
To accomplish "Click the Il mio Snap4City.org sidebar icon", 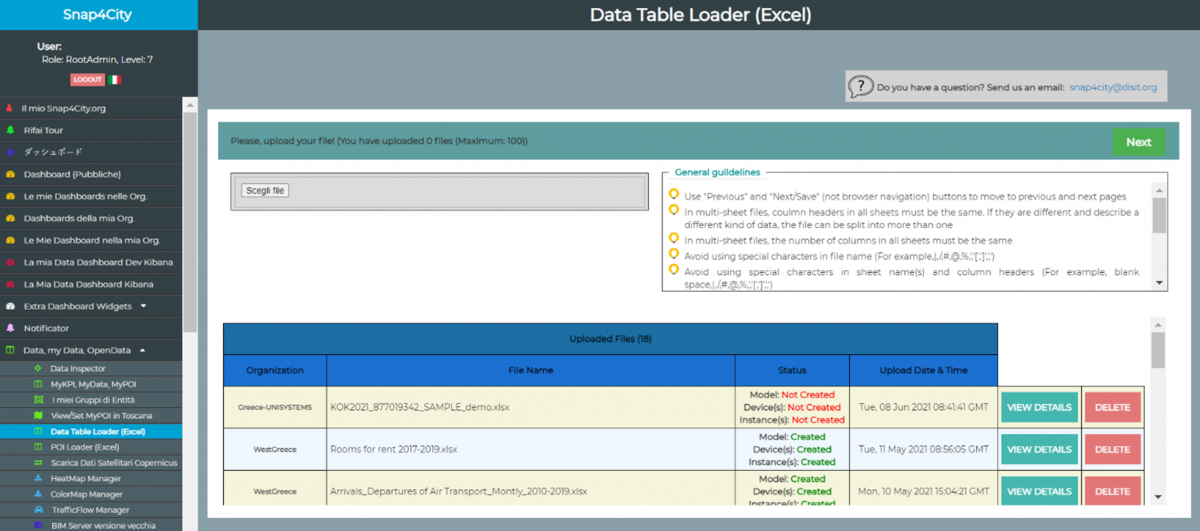I will point(10,108).
